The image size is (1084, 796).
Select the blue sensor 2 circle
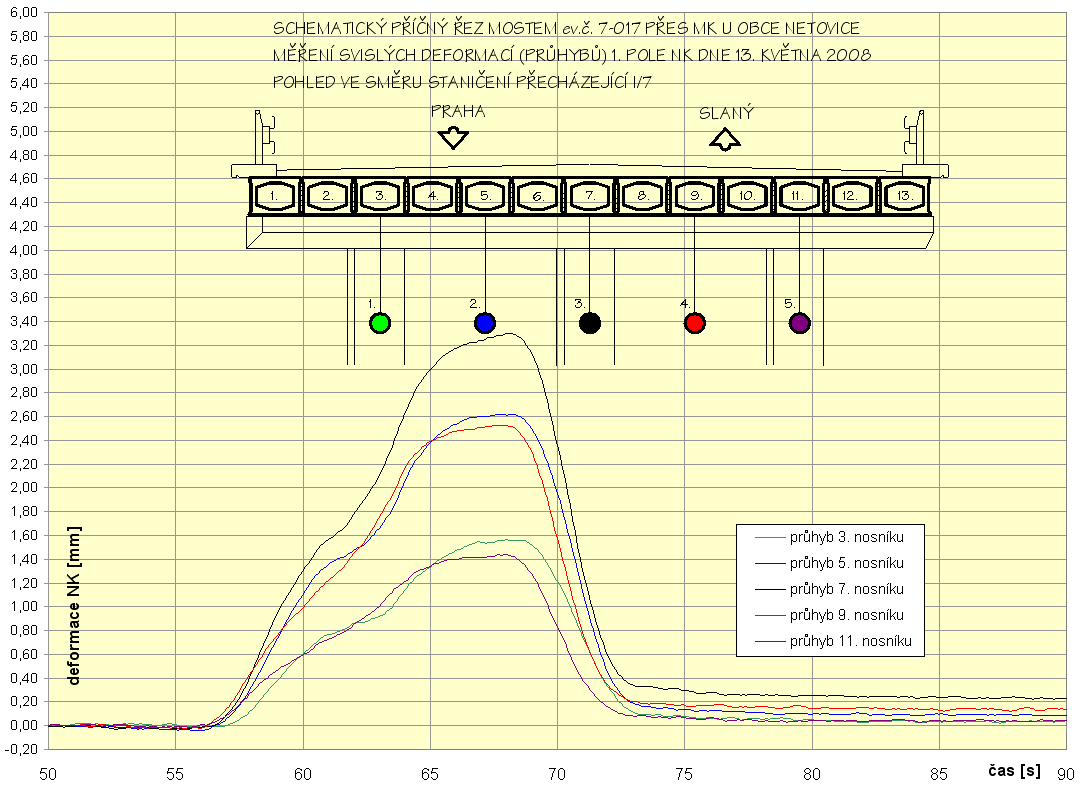pos(485,322)
